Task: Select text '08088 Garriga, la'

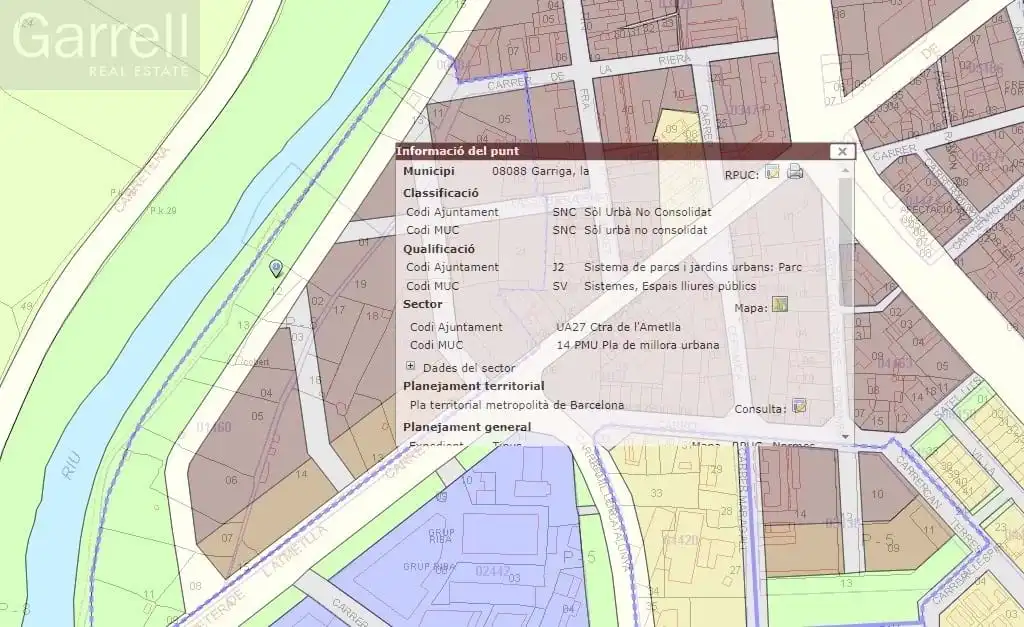Action: [x=540, y=171]
